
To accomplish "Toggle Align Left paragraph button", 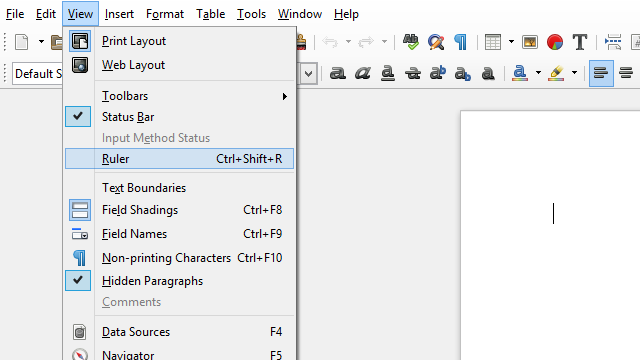I will 601,73.
